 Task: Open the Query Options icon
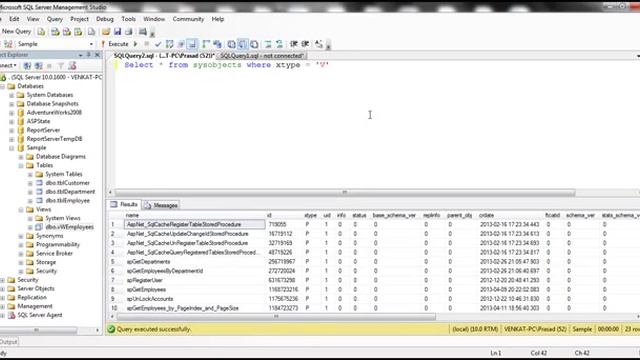click(x=181, y=44)
